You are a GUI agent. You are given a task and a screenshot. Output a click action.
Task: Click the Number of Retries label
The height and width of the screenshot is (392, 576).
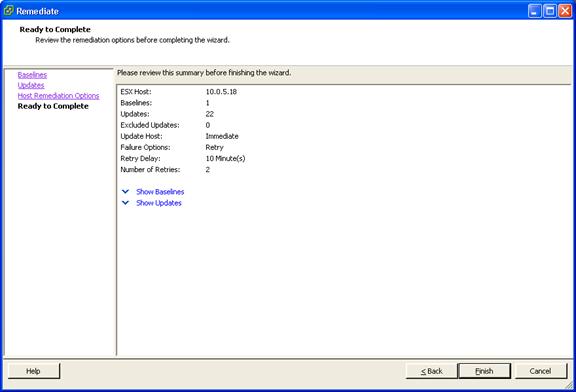pos(150,169)
